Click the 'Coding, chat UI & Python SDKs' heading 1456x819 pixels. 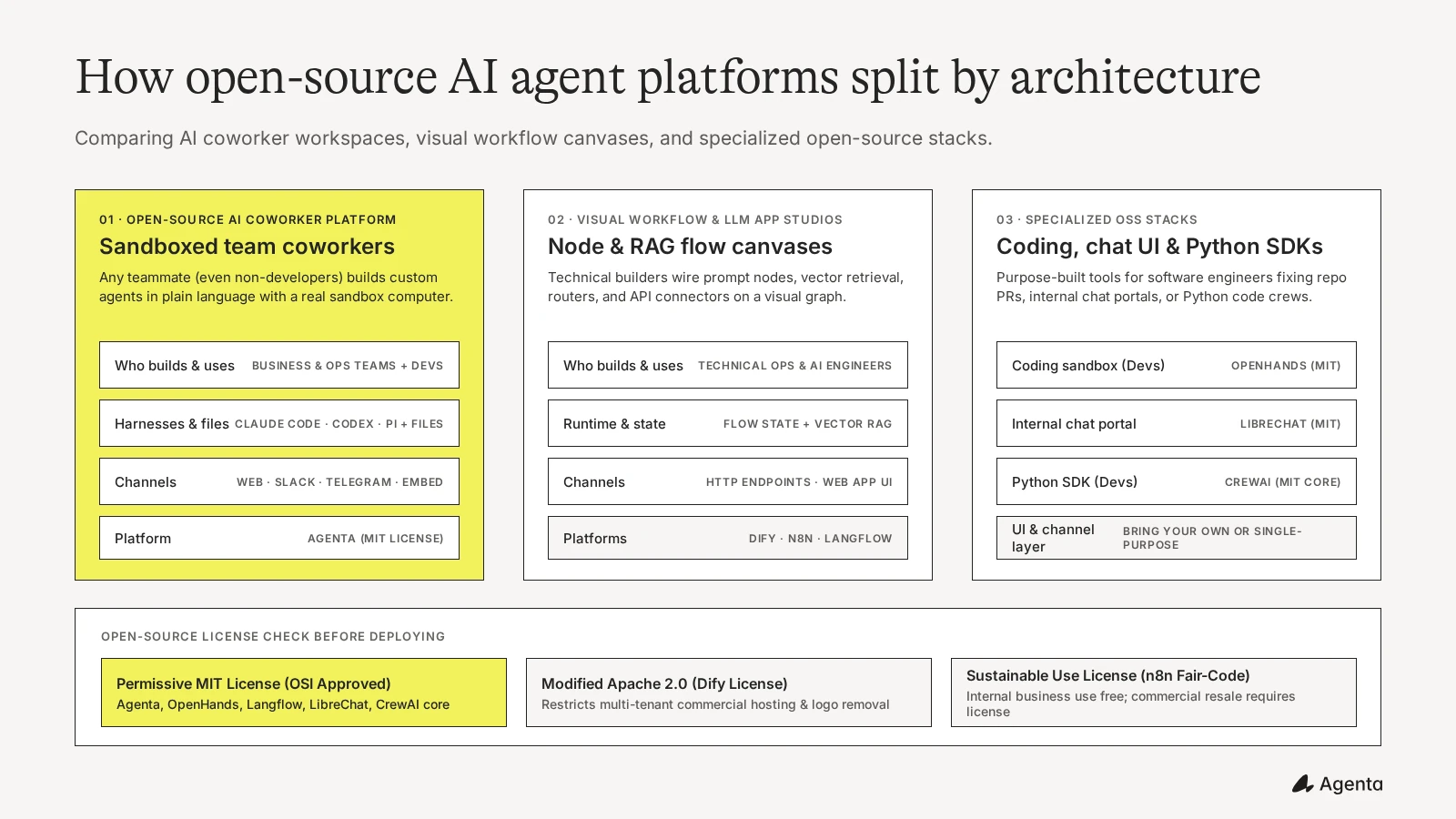click(x=1159, y=247)
